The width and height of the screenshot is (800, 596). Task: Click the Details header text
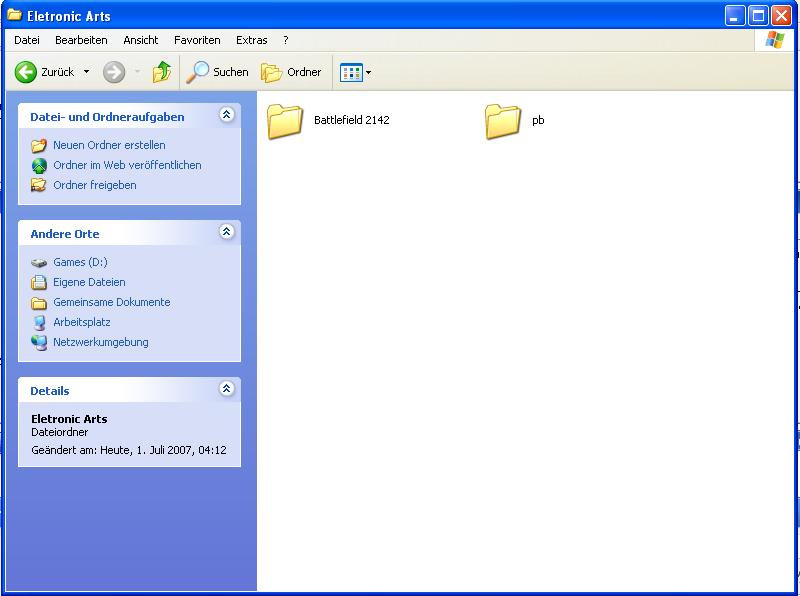tap(49, 391)
